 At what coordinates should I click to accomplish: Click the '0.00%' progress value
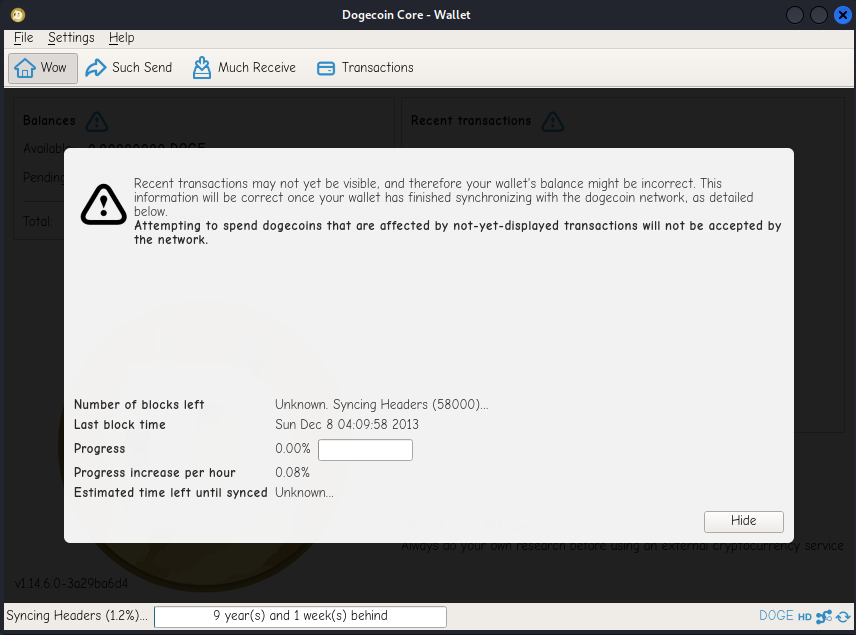click(x=293, y=449)
